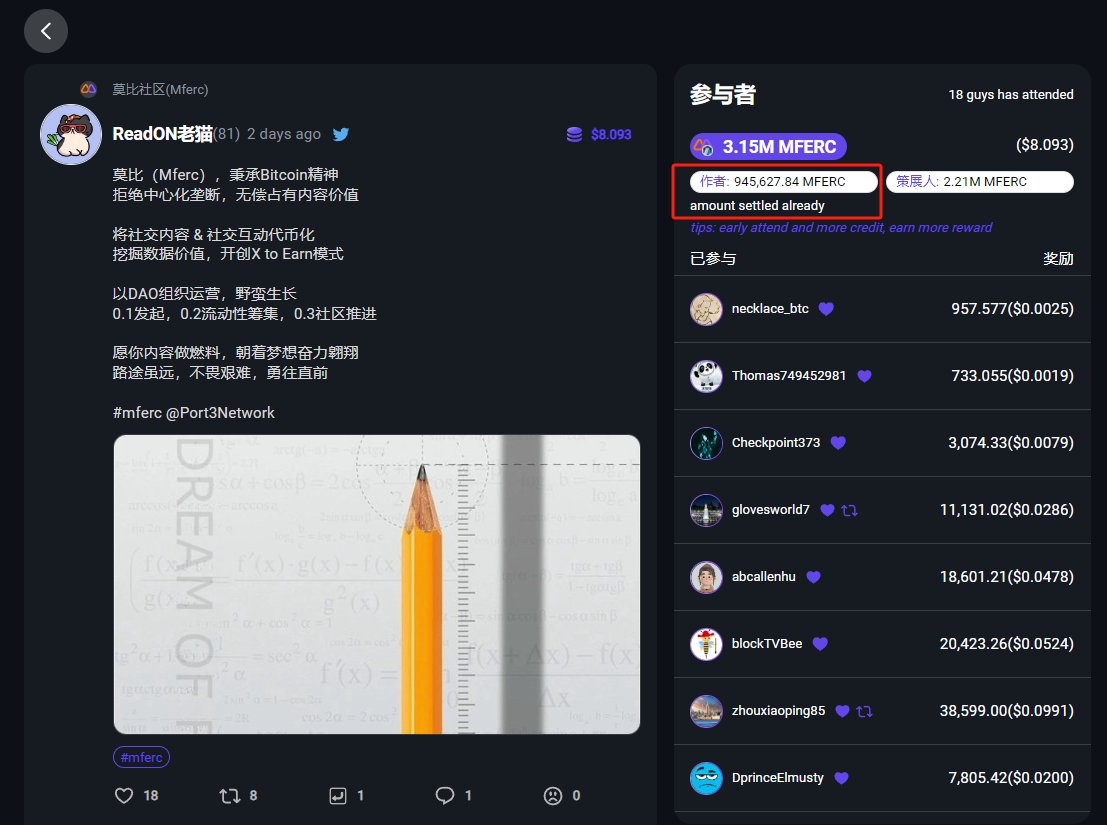Open the comment bubble icon

[445, 795]
